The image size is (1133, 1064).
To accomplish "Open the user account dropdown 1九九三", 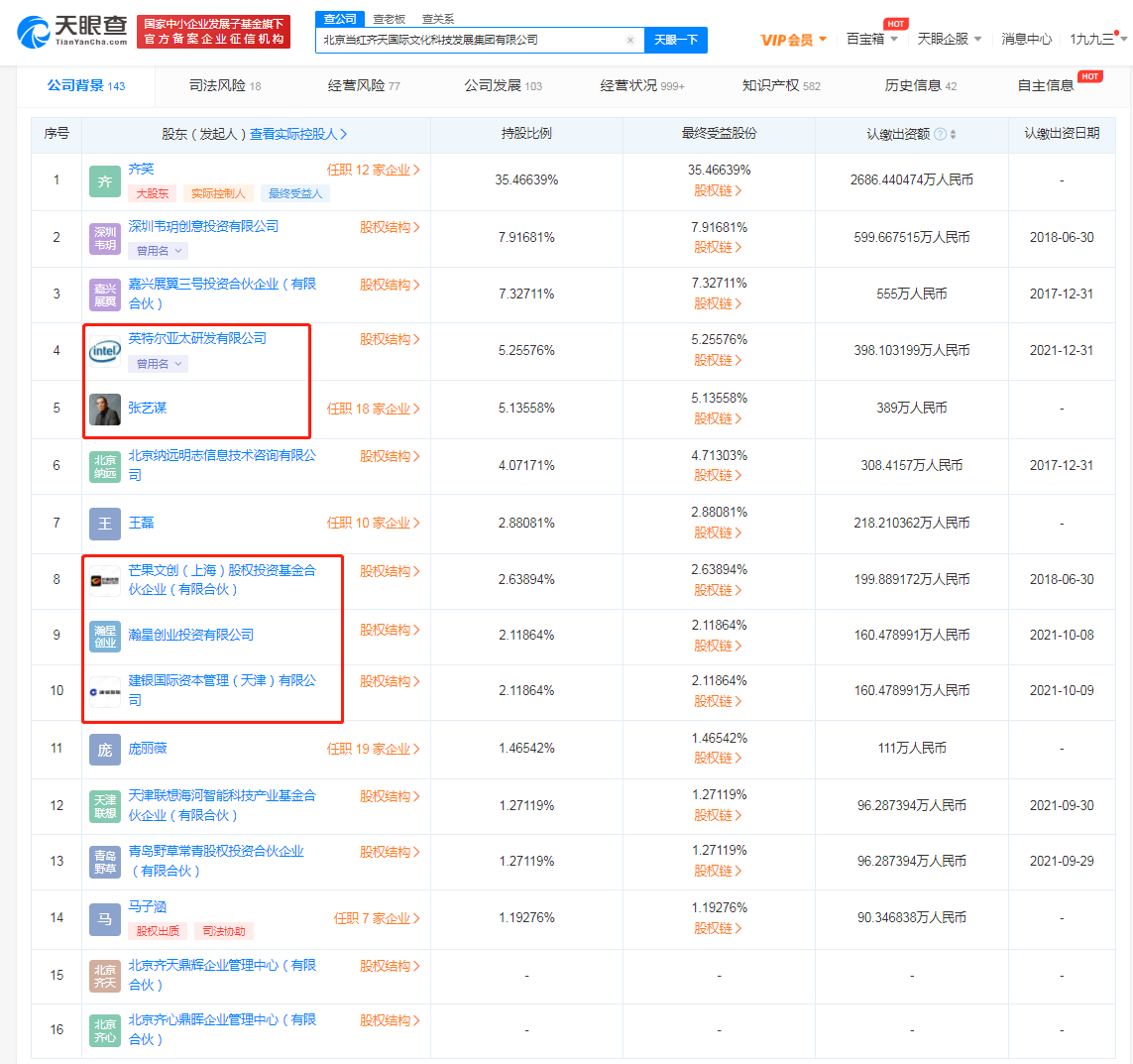I will [x=1097, y=39].
